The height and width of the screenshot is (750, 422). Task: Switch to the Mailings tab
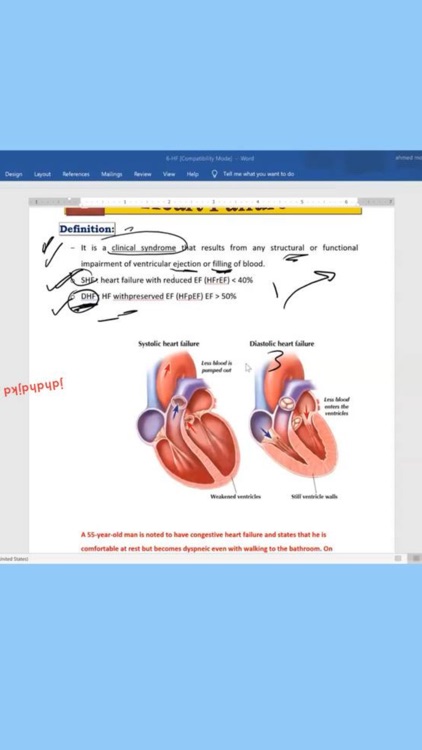(111, 174)
